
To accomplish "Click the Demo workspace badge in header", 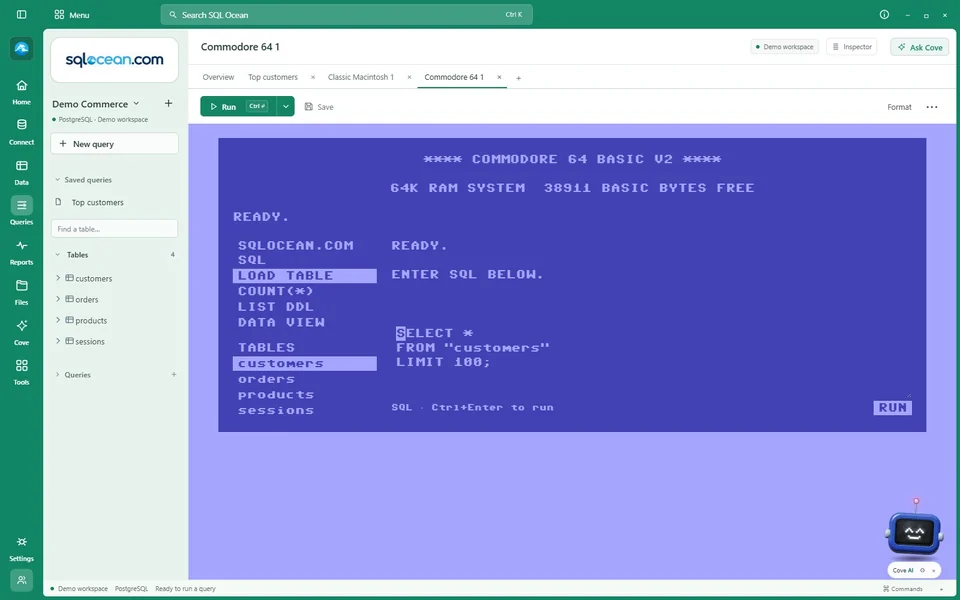I will (784, 47).
